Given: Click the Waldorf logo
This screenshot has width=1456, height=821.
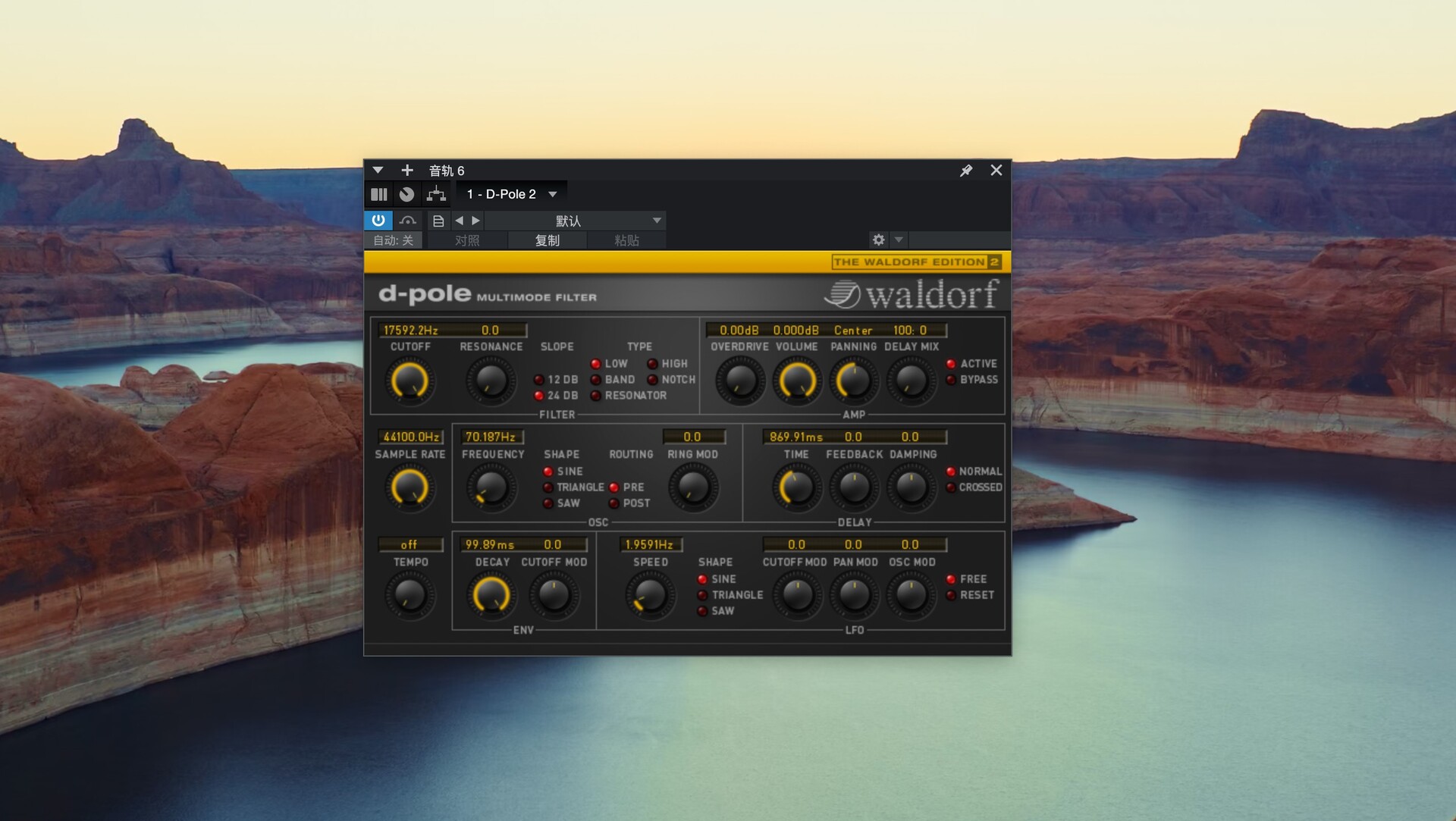Looking at the screenshot, I should (x=912, y=294).
